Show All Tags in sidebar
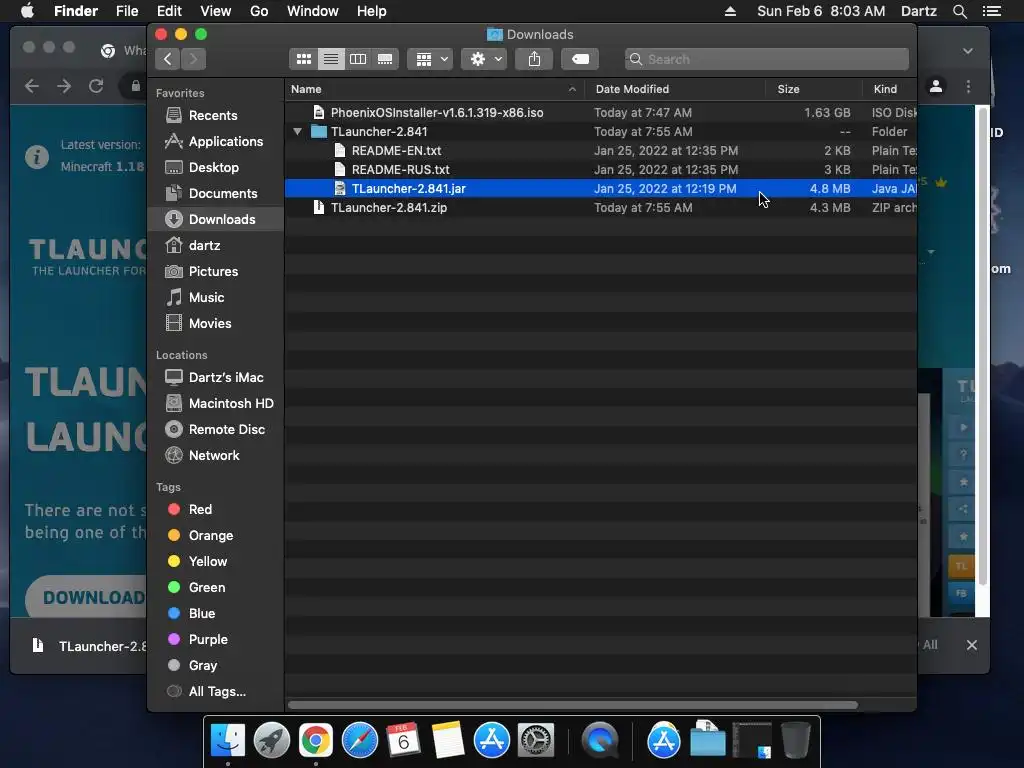The image size is (1024, 768). point(216,692)
